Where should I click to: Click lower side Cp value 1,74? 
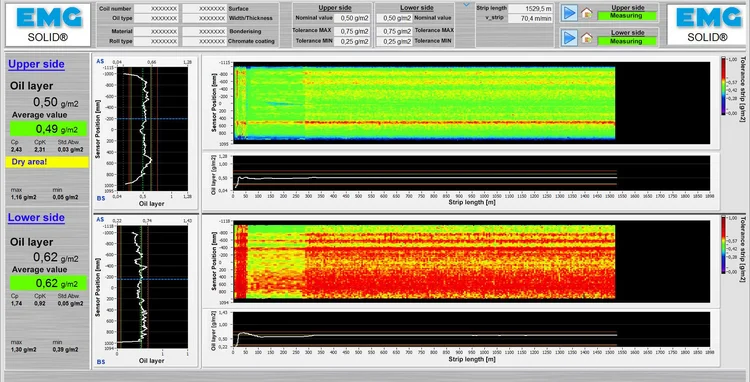click(x=16, y=303)
